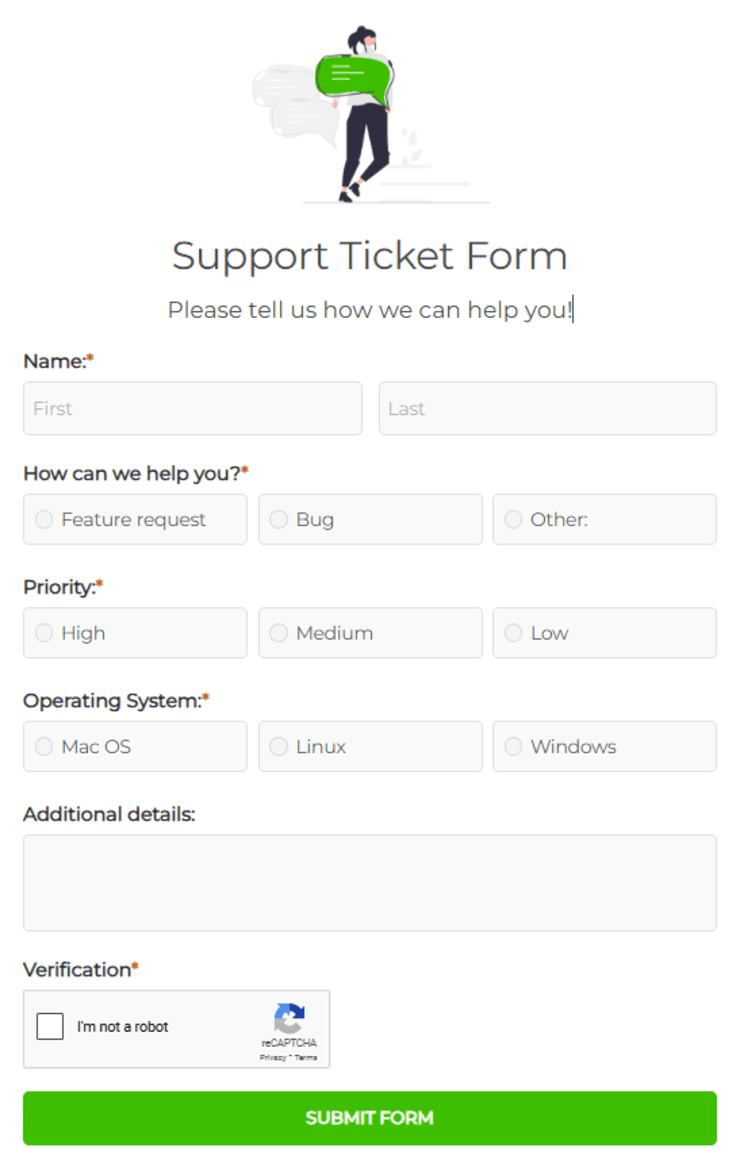Select "Windows" as operating system

tap(513, 746)
